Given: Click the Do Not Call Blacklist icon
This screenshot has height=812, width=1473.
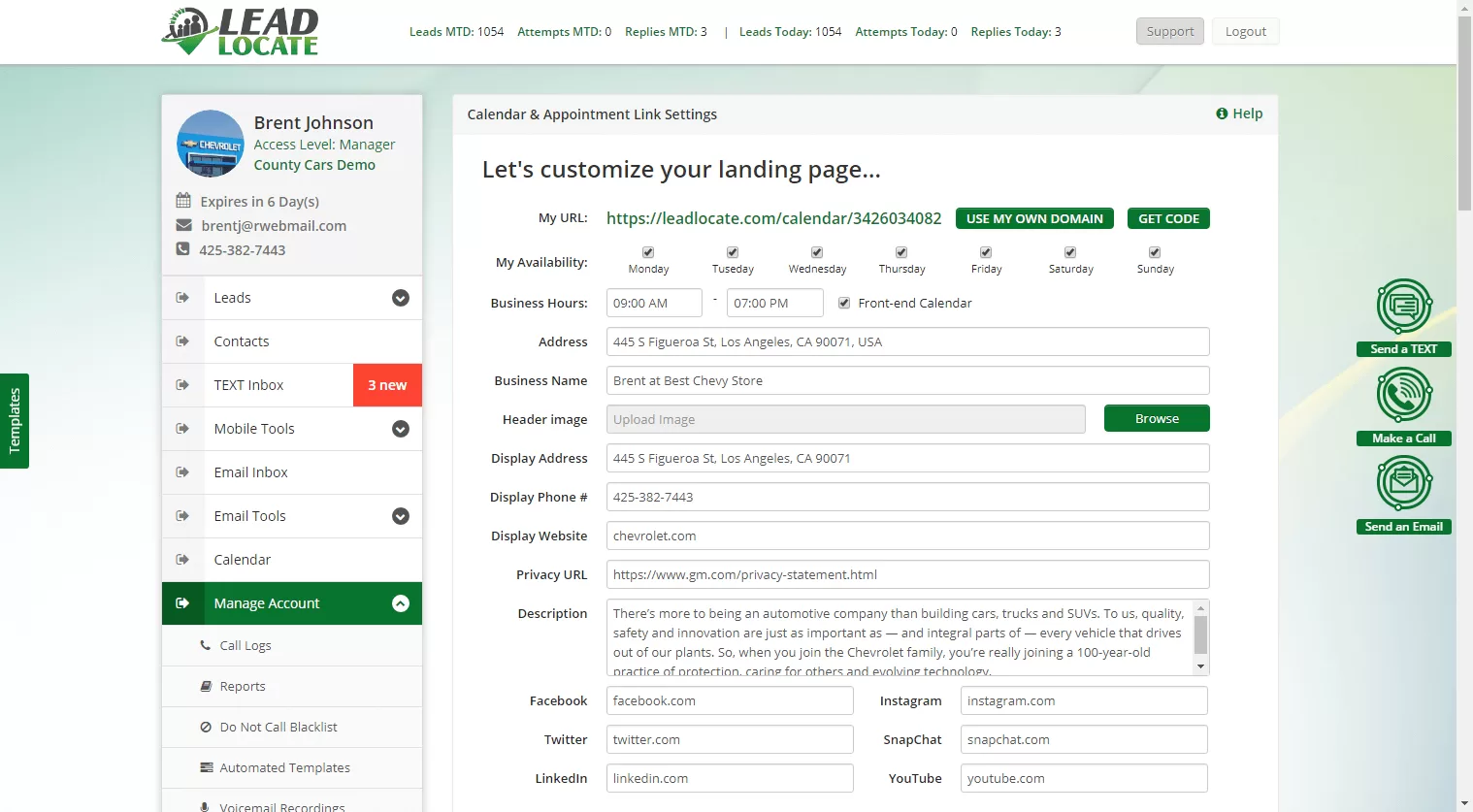Looking at the screenshot, I should coord(206,727).
